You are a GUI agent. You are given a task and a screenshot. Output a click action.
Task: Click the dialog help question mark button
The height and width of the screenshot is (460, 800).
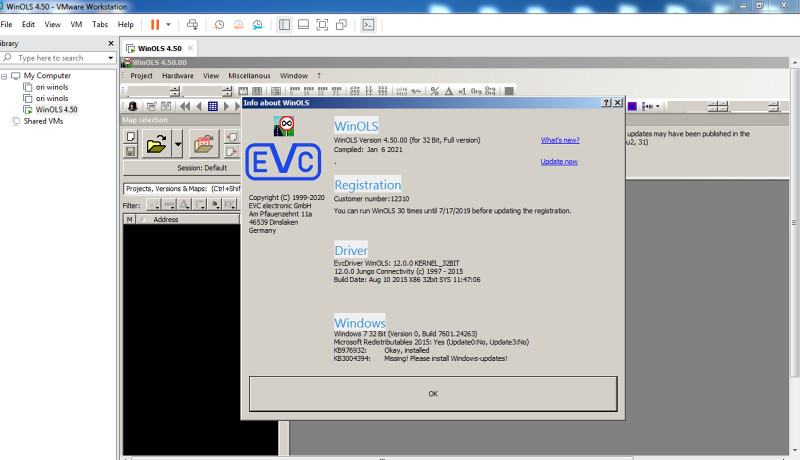[606, 103]
